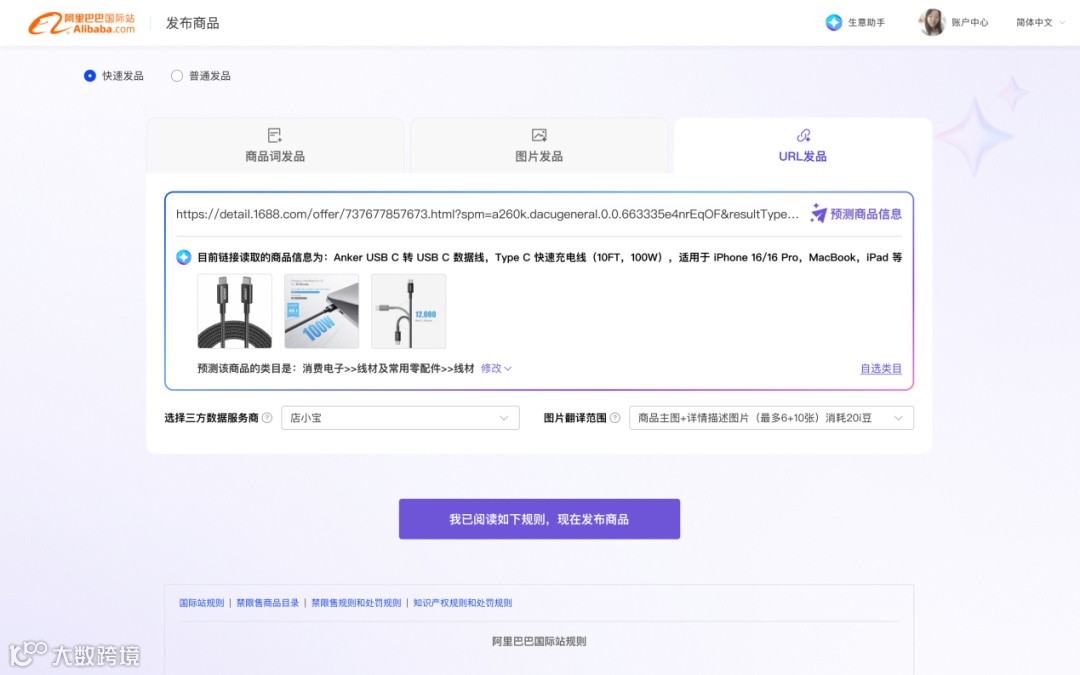Image resolution: width=1080 pixels, height=675 pixels.
Task: Open the 简体中文 language dropdown
Action: pyautogui.click(x=1041, y=23)
